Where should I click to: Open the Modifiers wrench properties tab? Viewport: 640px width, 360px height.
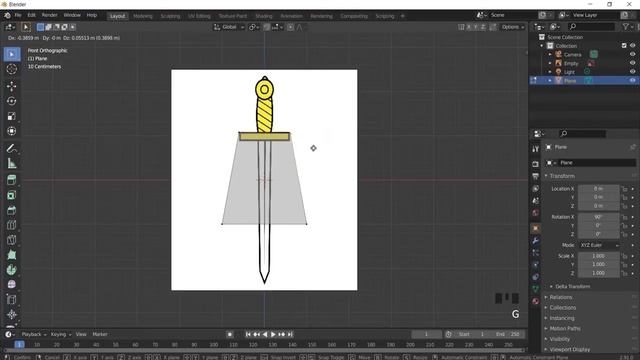536,241
